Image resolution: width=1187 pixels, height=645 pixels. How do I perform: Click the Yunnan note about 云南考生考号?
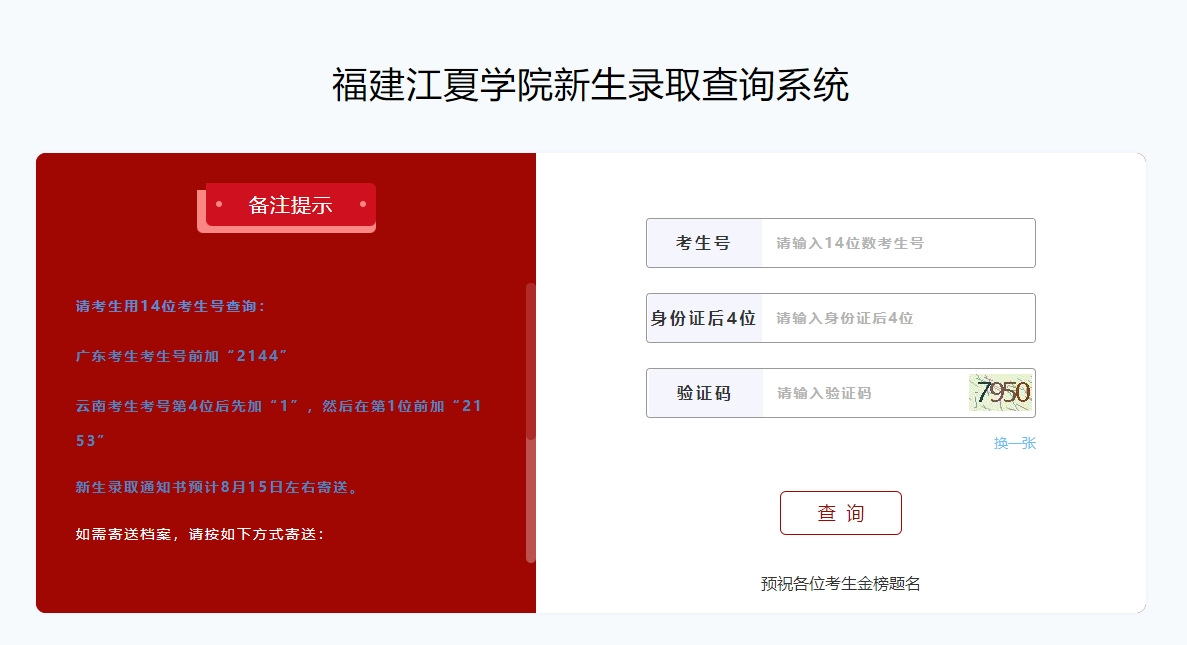[x=279, y=422]
